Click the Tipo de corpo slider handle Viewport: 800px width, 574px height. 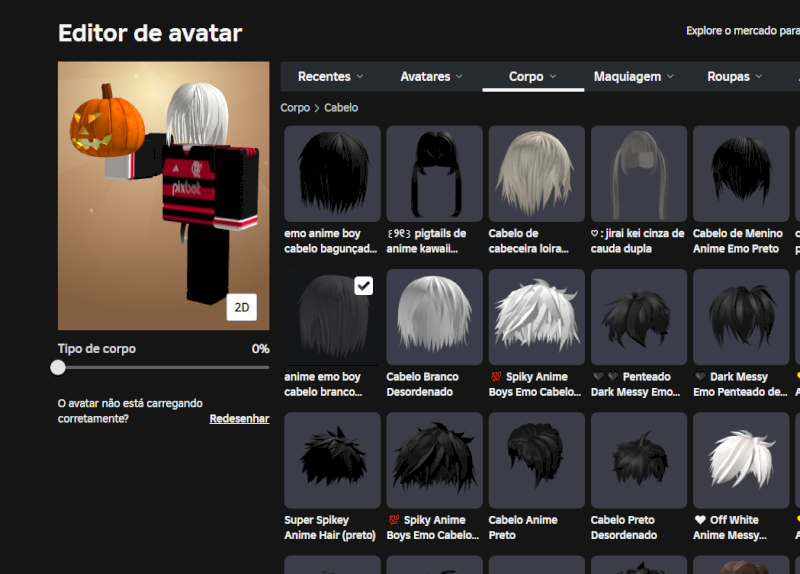(58, 368)
